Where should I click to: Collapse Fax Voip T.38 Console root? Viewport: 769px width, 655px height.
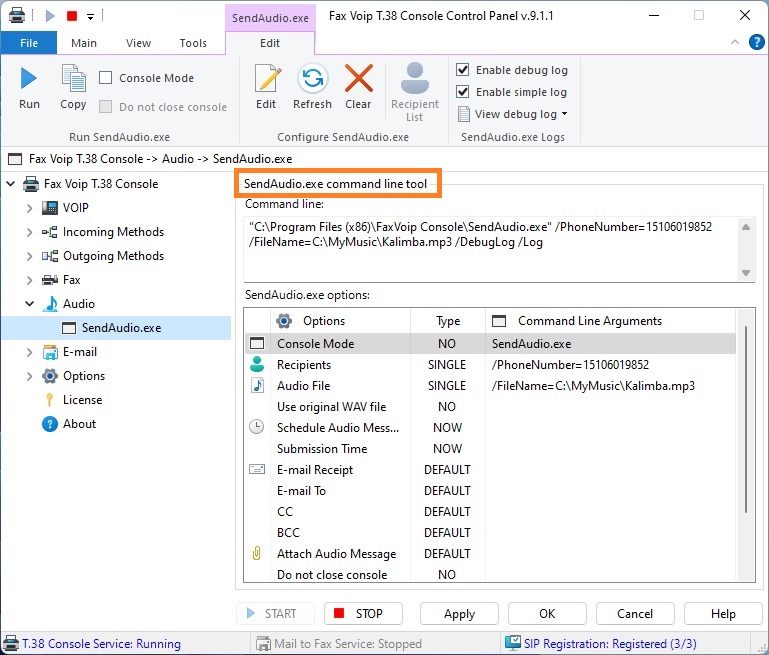coord(11,184)
